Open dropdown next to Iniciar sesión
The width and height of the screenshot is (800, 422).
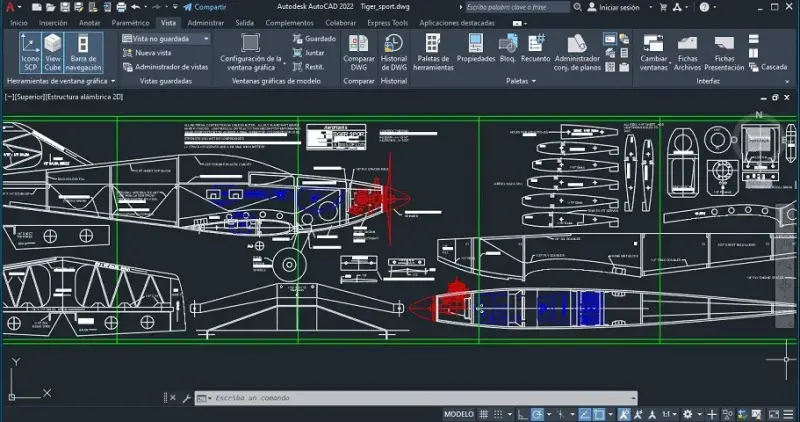pyautogui.click(x=650, y=7)
